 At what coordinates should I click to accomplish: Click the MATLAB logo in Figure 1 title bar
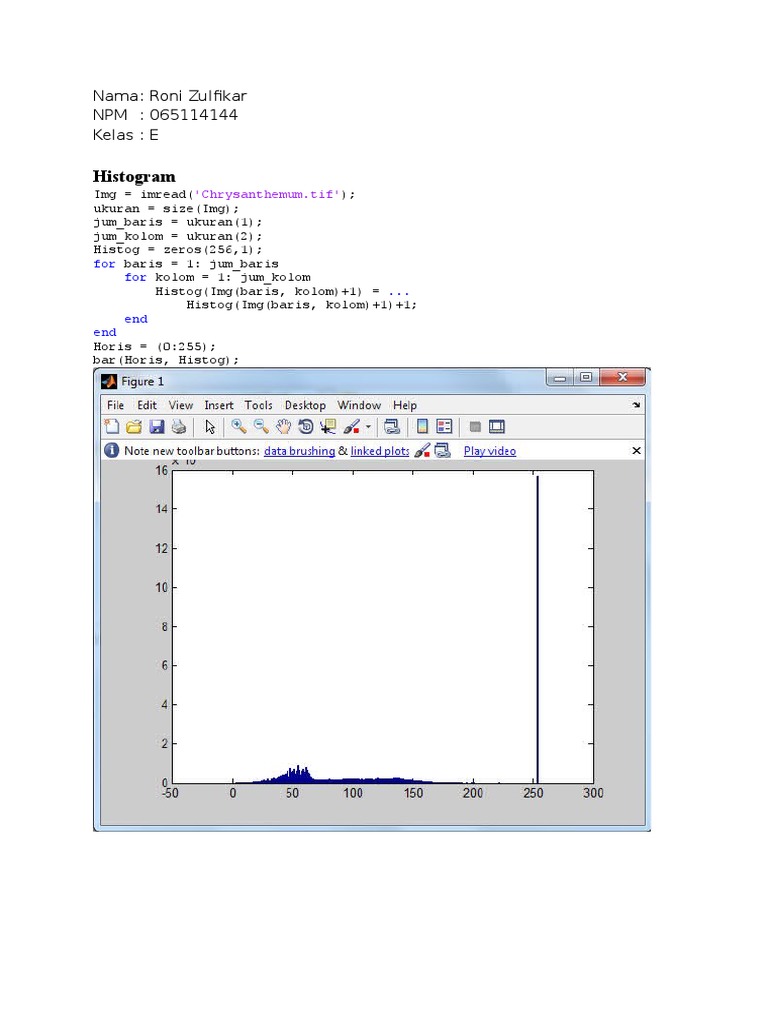pyautogui.click(x=109, y=381)
